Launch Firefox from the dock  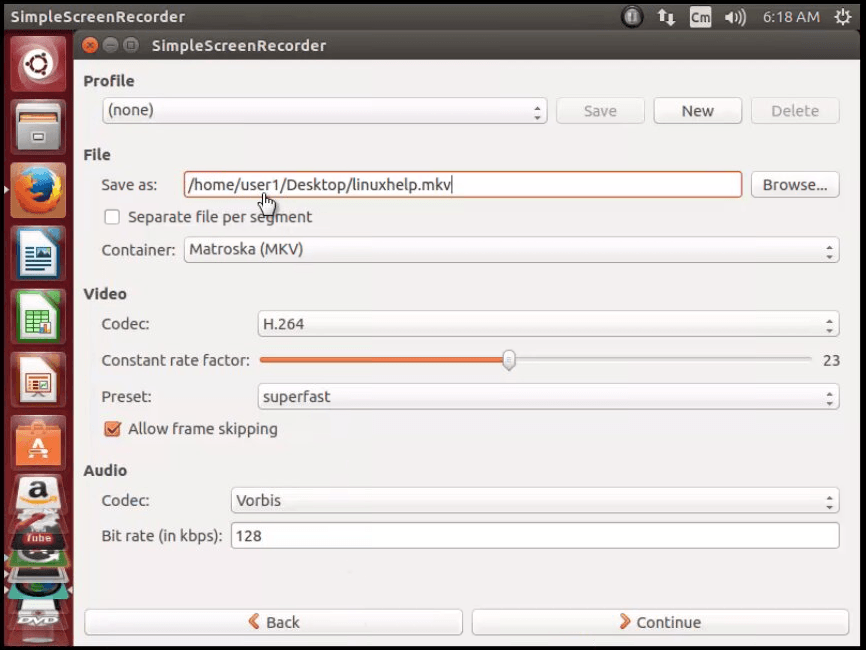point(38,190)
